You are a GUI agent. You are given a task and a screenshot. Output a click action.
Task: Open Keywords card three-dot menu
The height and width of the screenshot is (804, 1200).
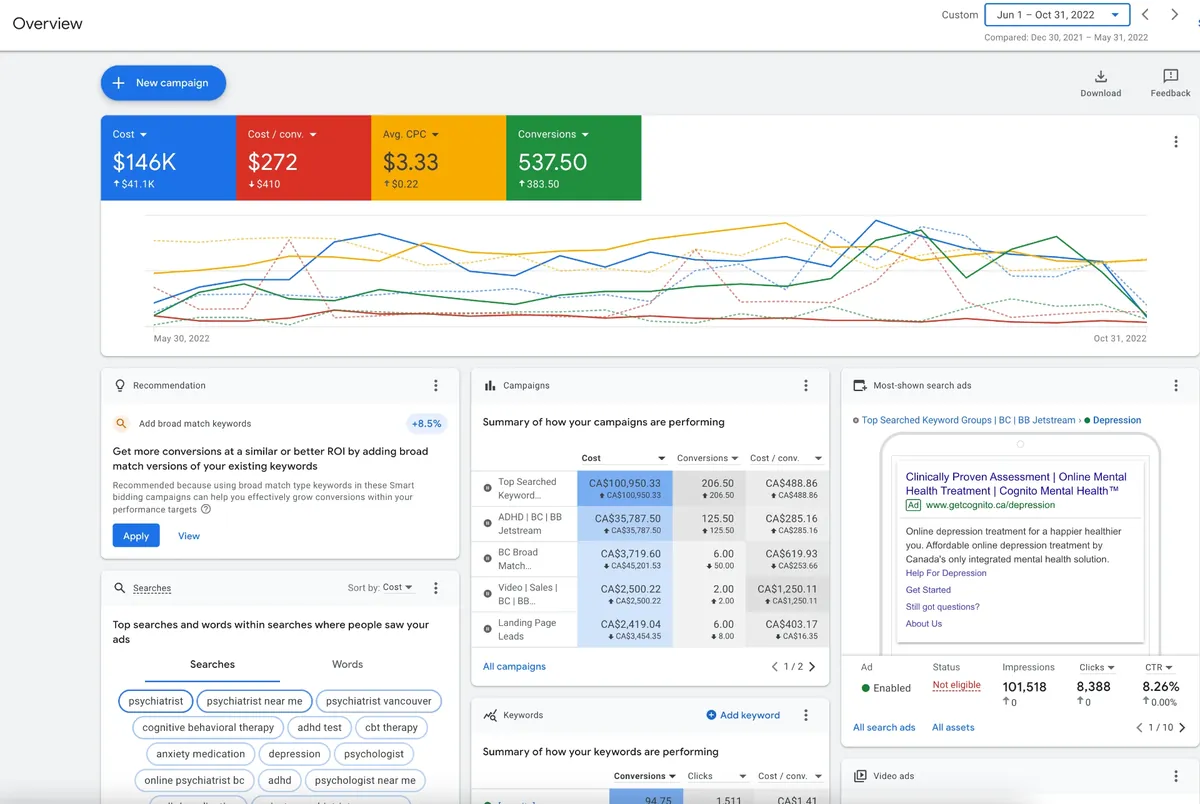pyautogui.click(x=806, y=715)
